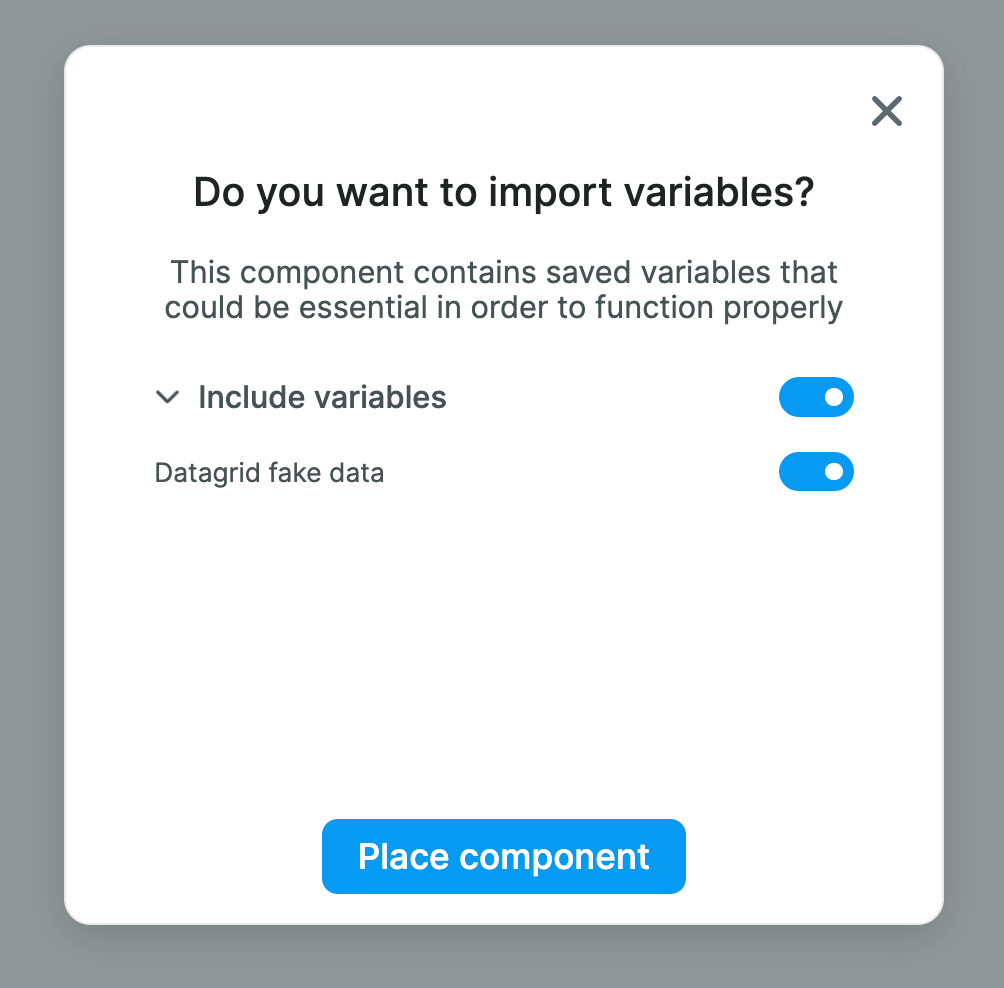1004x988 pixels.
Task: Click the chevron beside Include variables
Action: pyautogui.click(x=167, y=397)
